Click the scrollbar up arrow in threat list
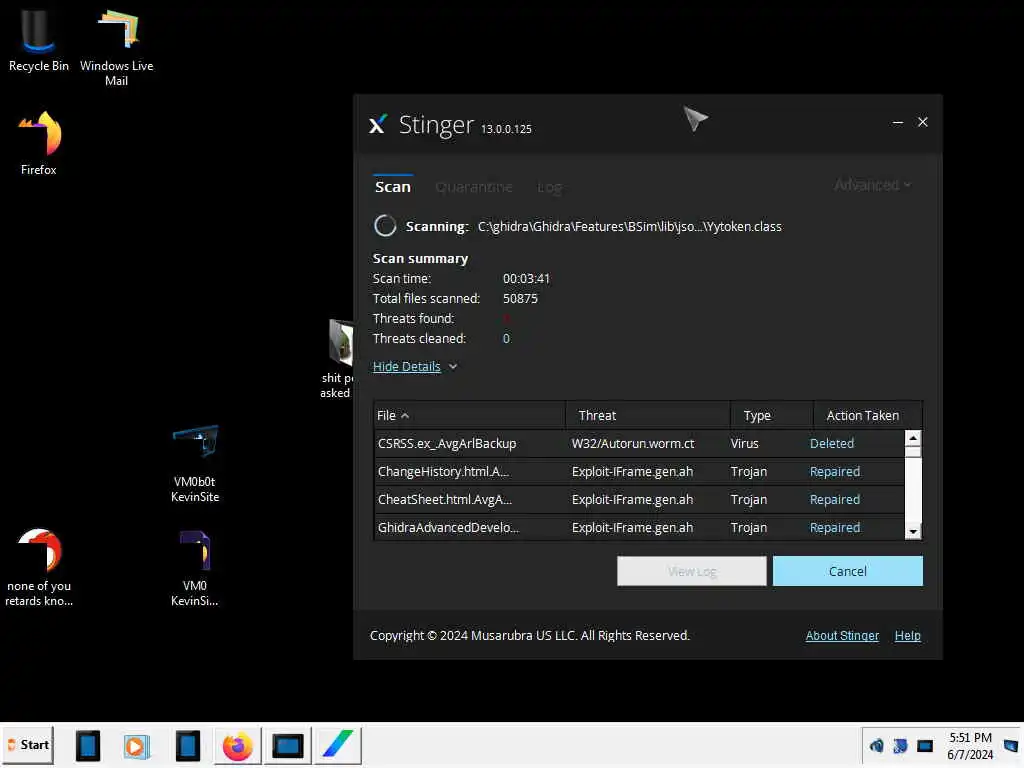 [x=913, y=438]
